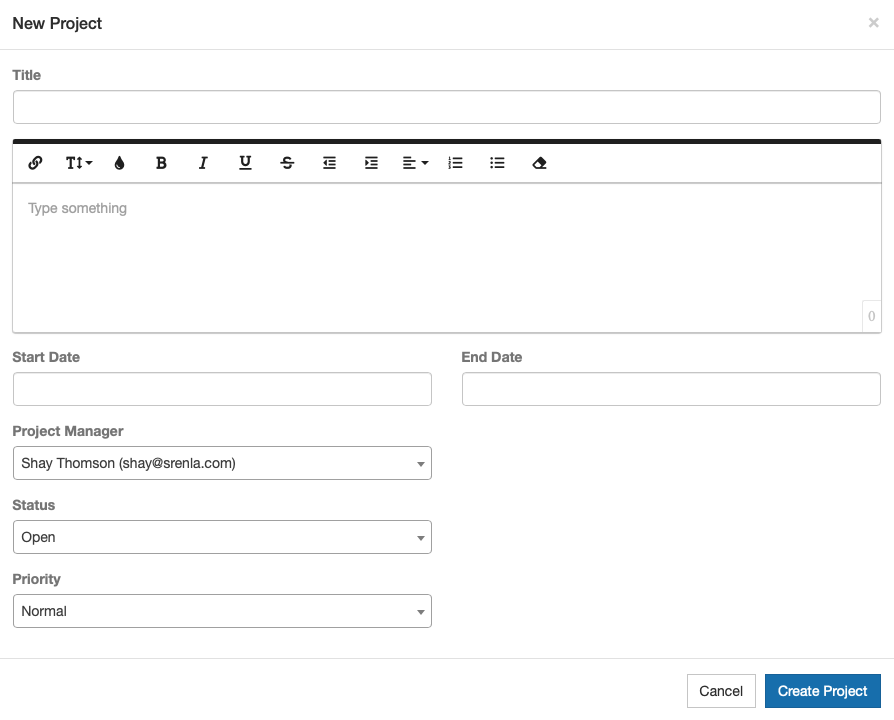Close the New Project dialog
The width and height of the screenshot is (894, 720).
click(x=873, y=23)
